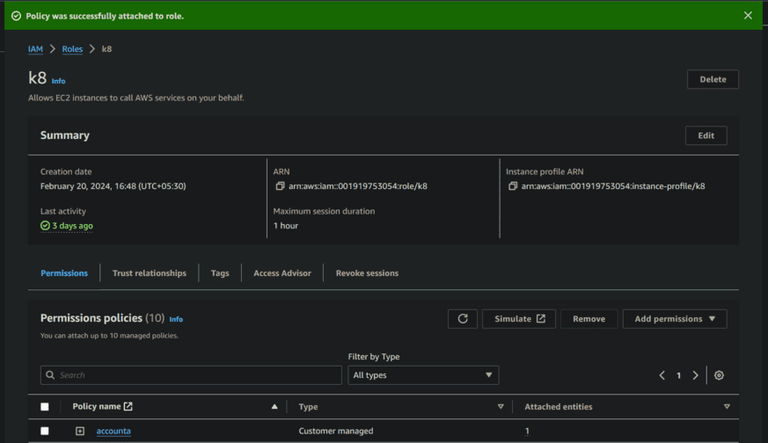The image size is (768, 443).
Task: Click the 3 days ago last activity link
Action: [x=72, y=225]
